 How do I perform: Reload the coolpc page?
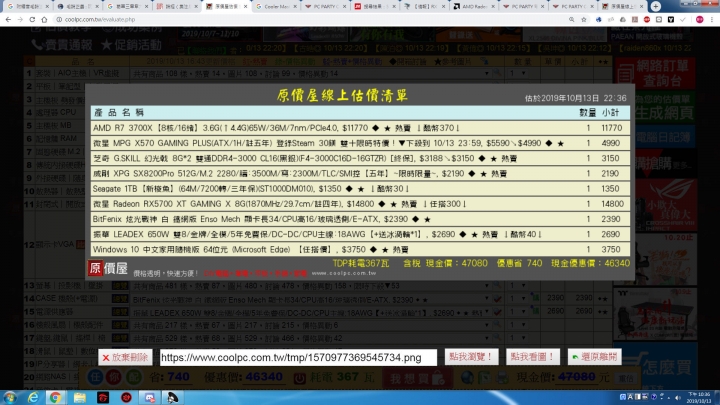(x=32, y=20)
